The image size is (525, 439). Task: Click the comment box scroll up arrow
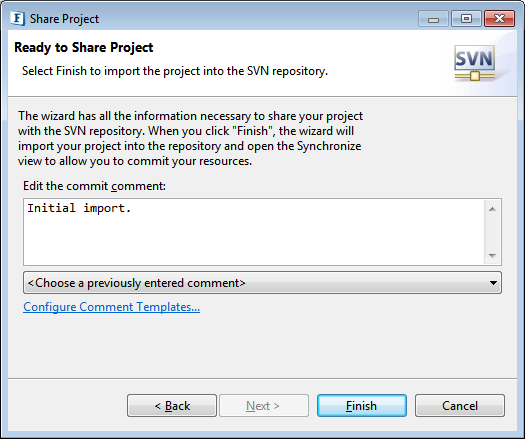click(x=492, y=209)
